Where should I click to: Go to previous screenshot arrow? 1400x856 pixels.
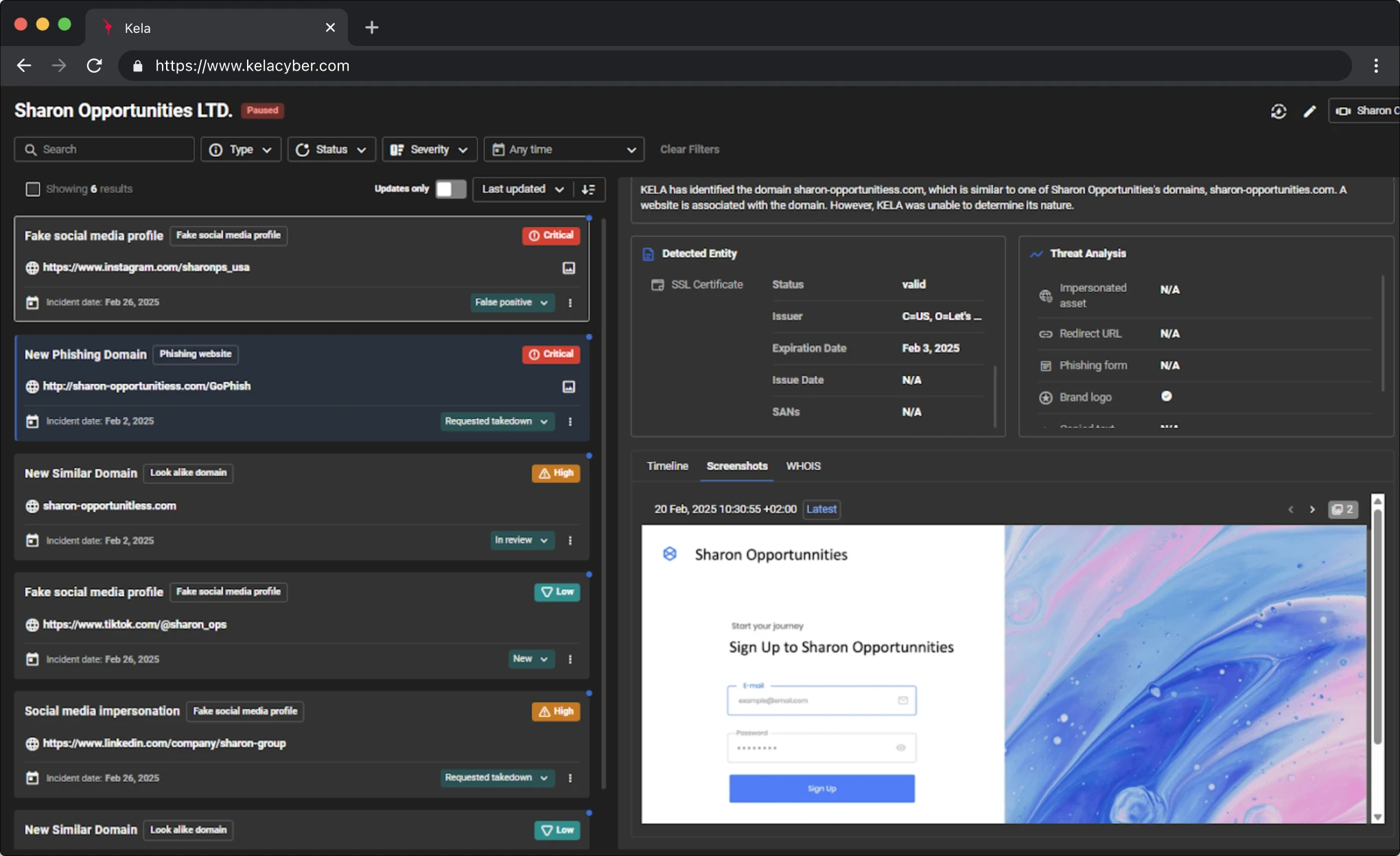tap(1291, 509)
